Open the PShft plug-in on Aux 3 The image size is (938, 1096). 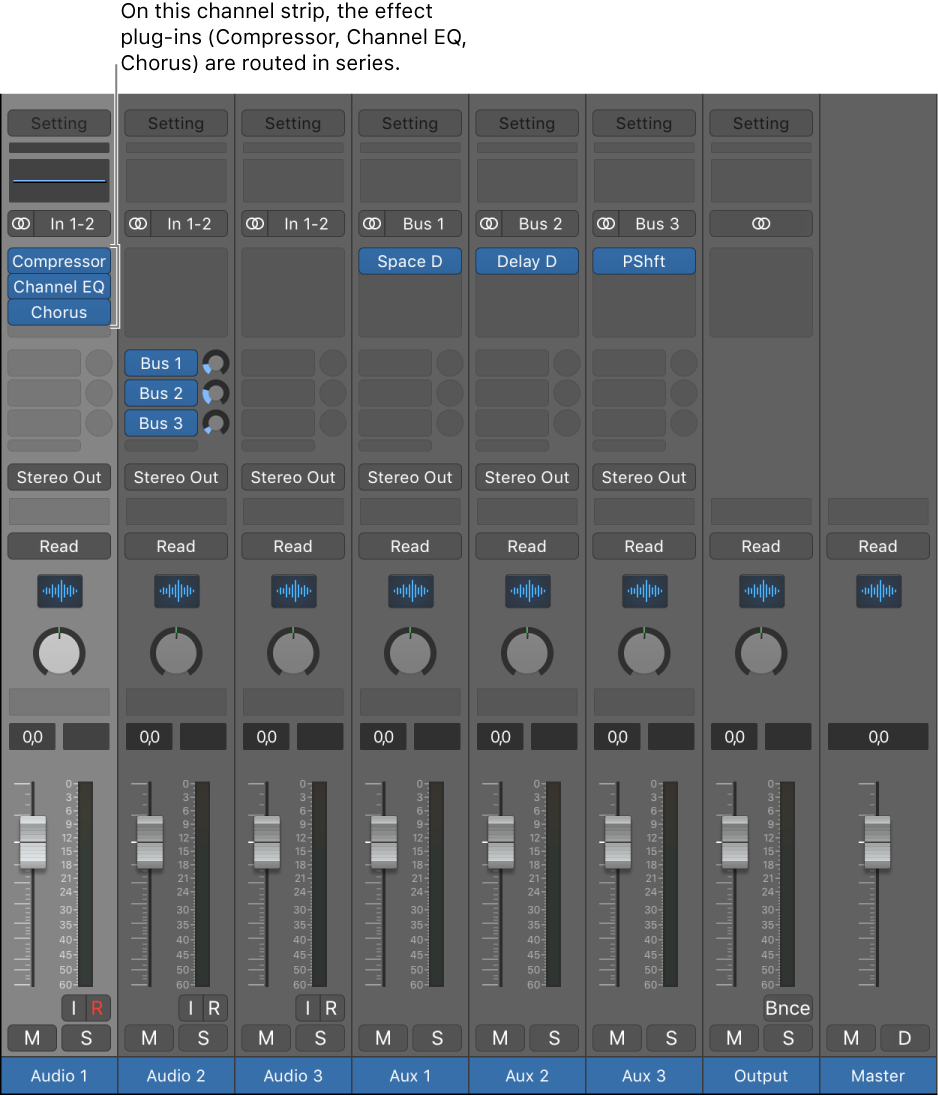coord(643,261)
